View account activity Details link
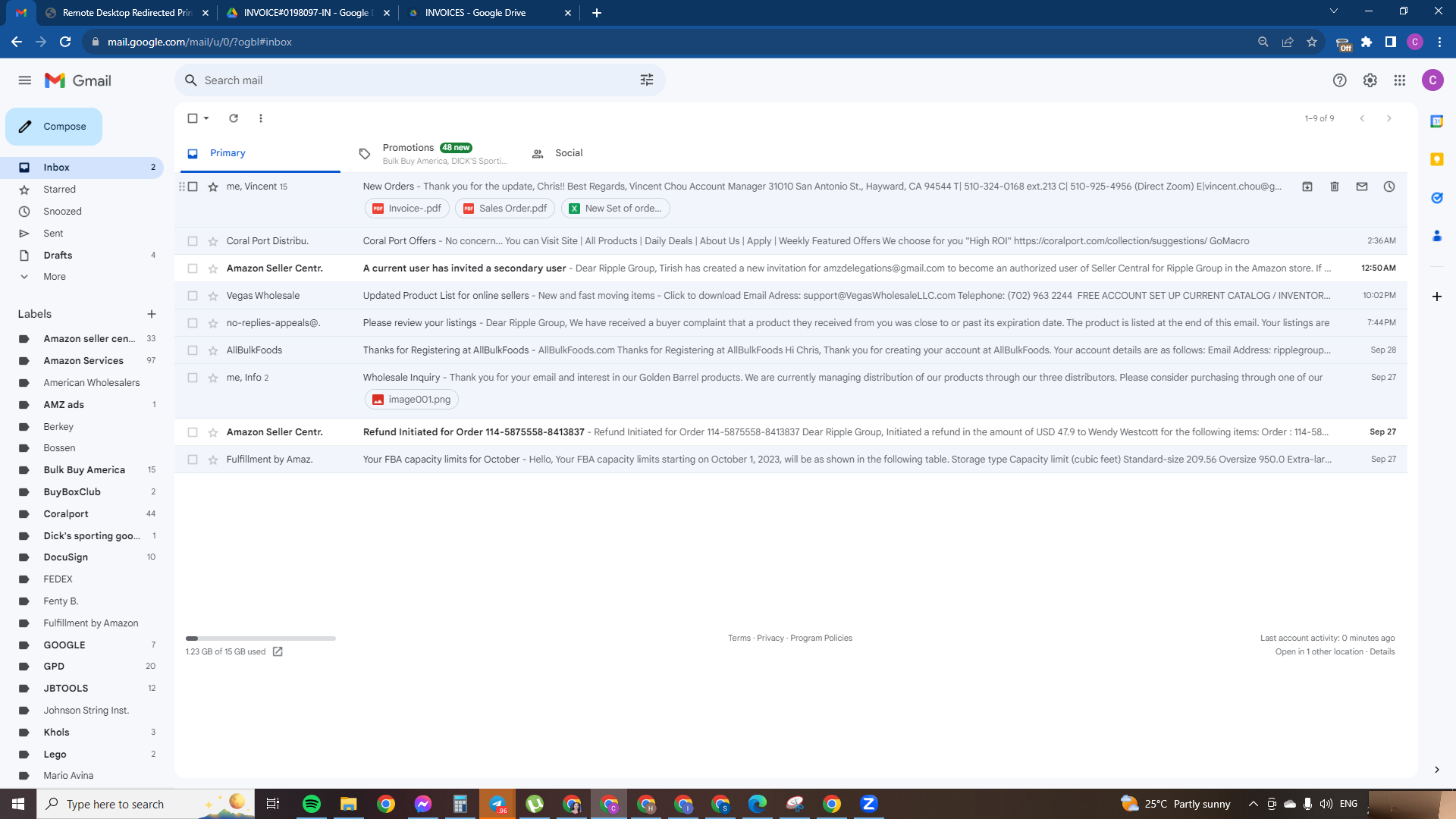Image resolution: width=1456 pixels, height=819 pixels. [1382, 652]
